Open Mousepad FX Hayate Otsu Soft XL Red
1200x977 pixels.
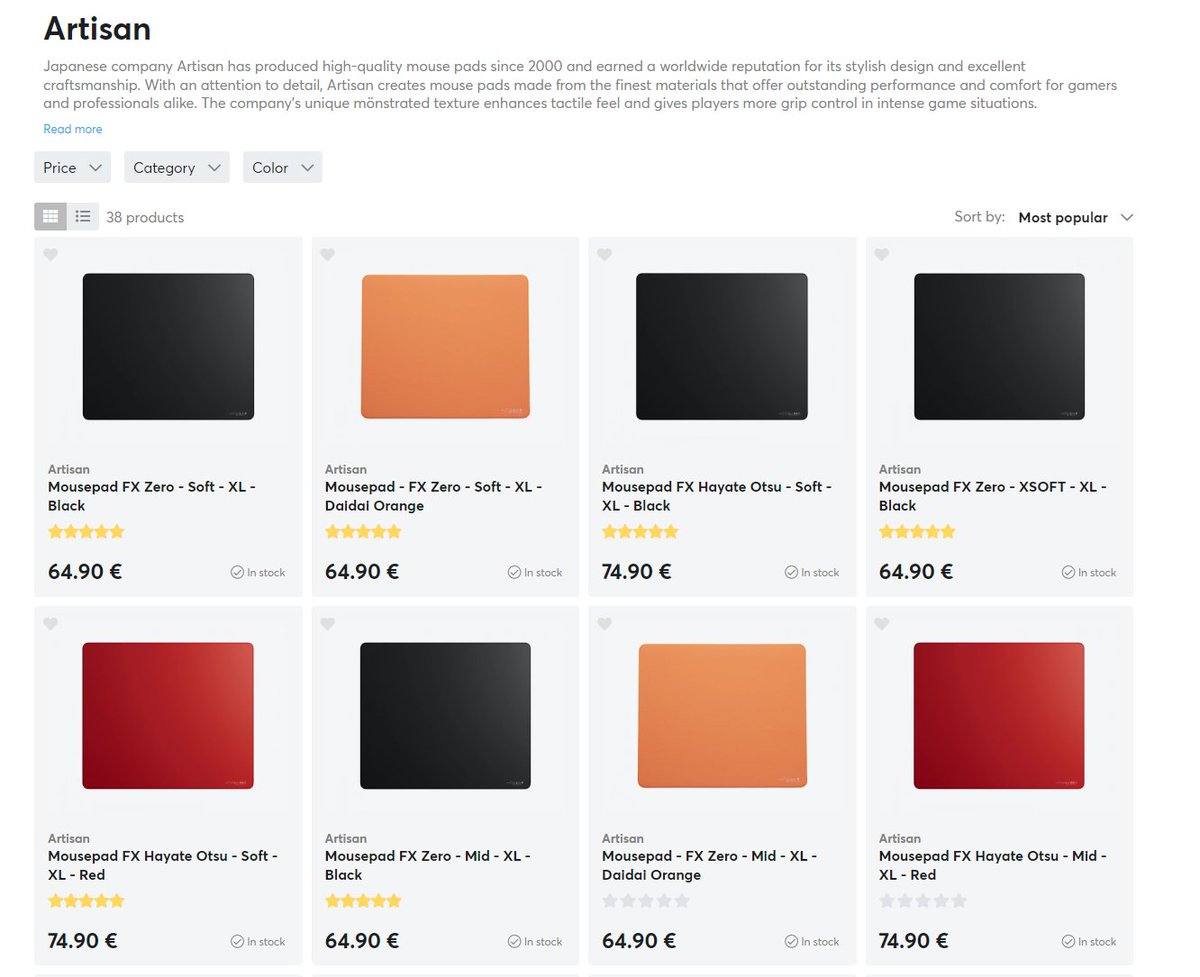163,865
